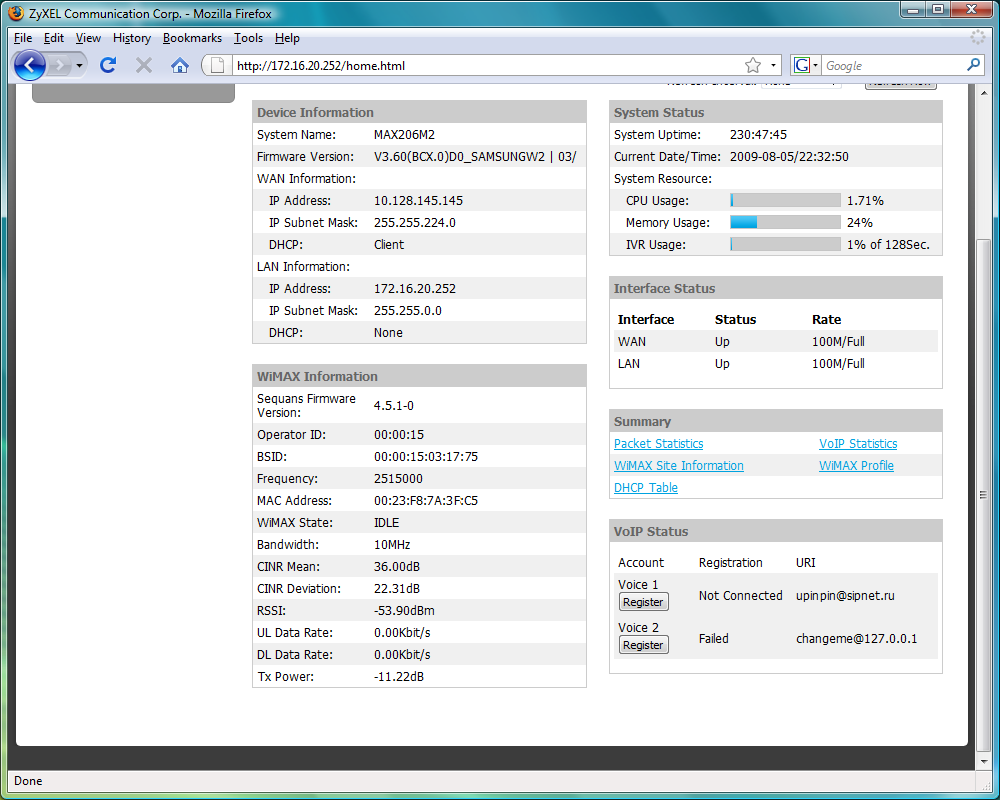1000x800 pixels.
Task: Open the WiMAX Profile link
Action: [856, 466]
